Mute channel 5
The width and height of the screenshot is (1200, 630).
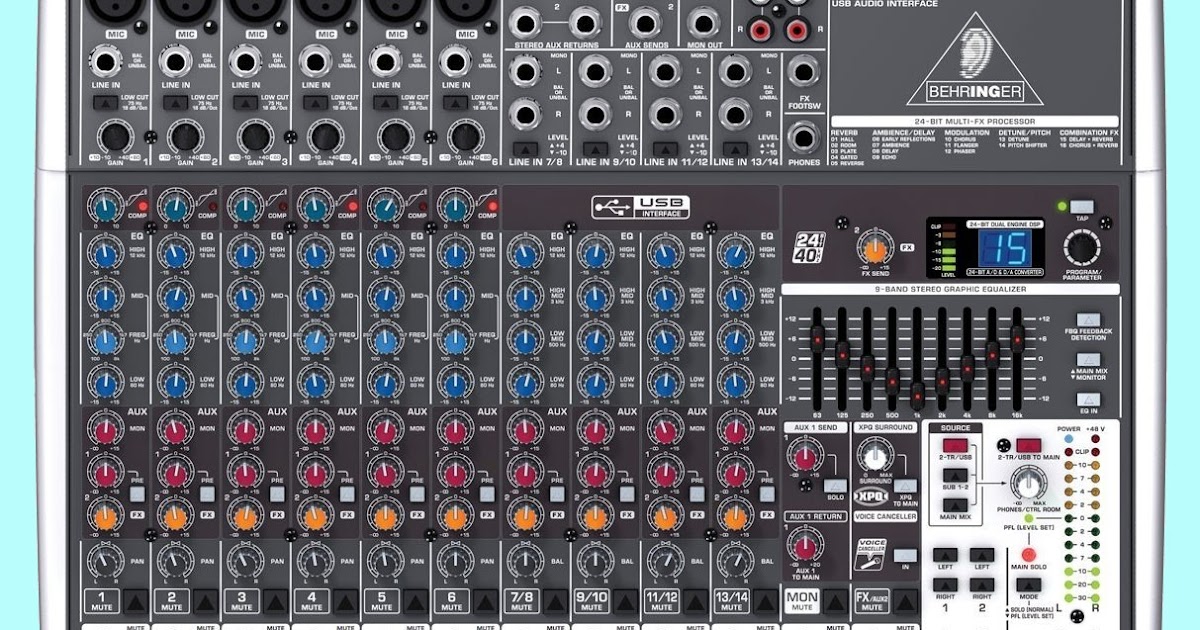417,601
